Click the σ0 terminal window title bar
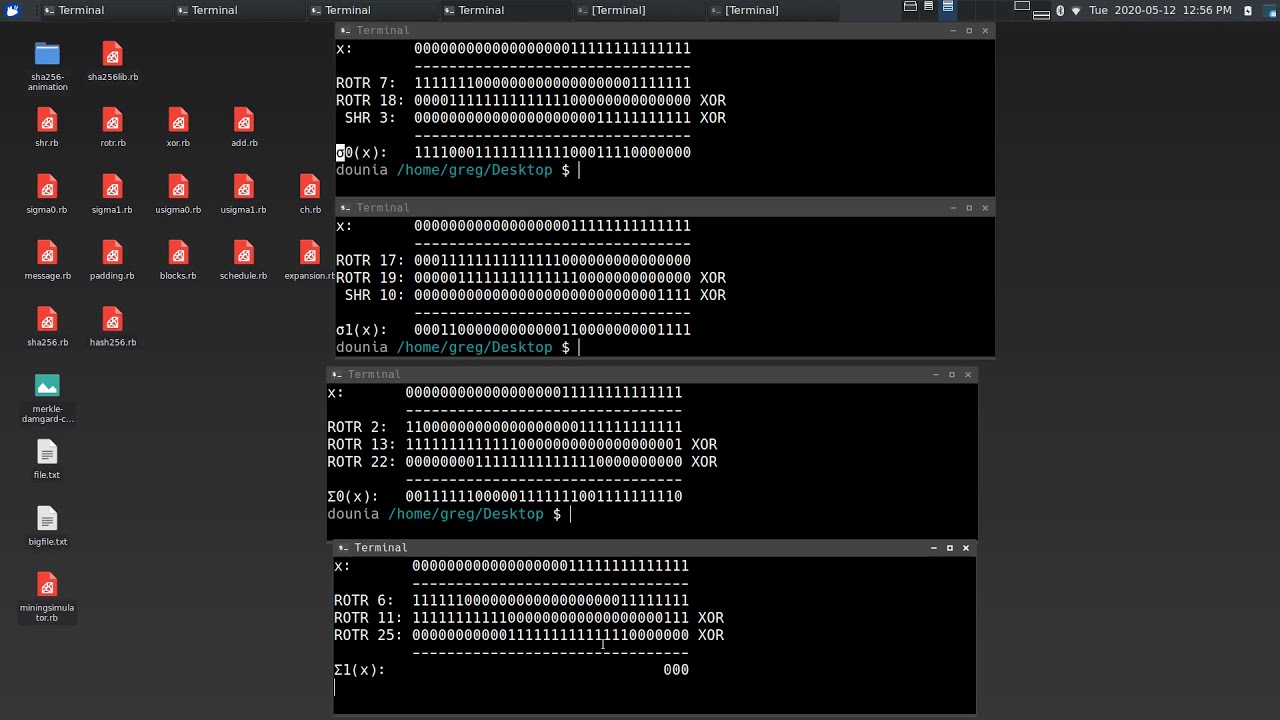Image resolution: width=1280 pixels, height=720 pixels. click(665, 31)
